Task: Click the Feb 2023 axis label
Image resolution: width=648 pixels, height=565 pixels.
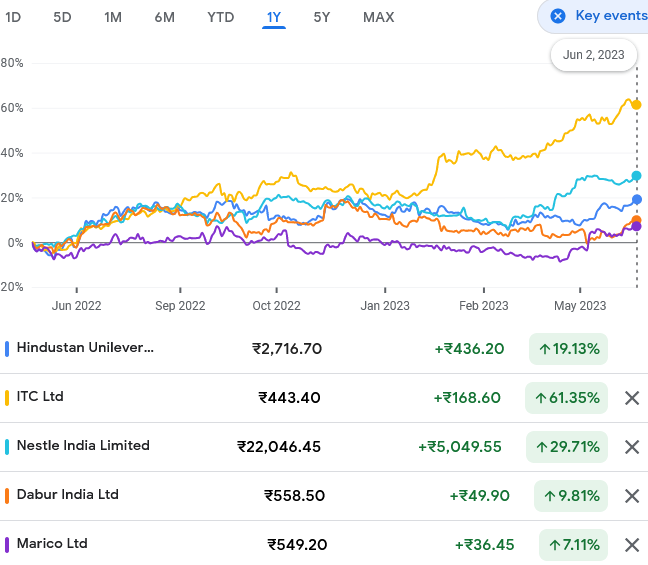Action: [x=484, y=306]
